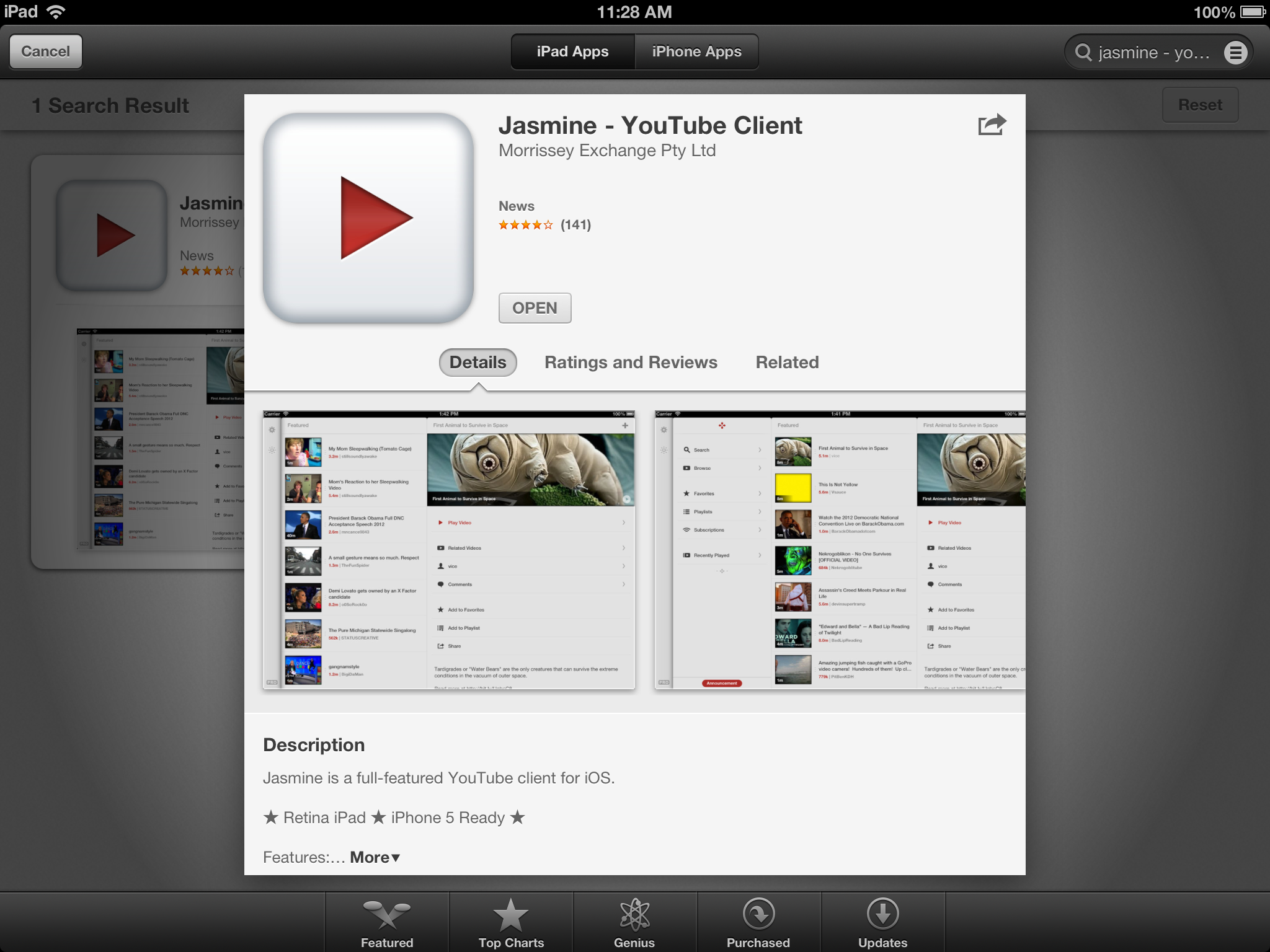The width and height of the screenshot is (1270, 952).
Task: Switch to iPhone Apps segment
Action: (x=697, y=52)
